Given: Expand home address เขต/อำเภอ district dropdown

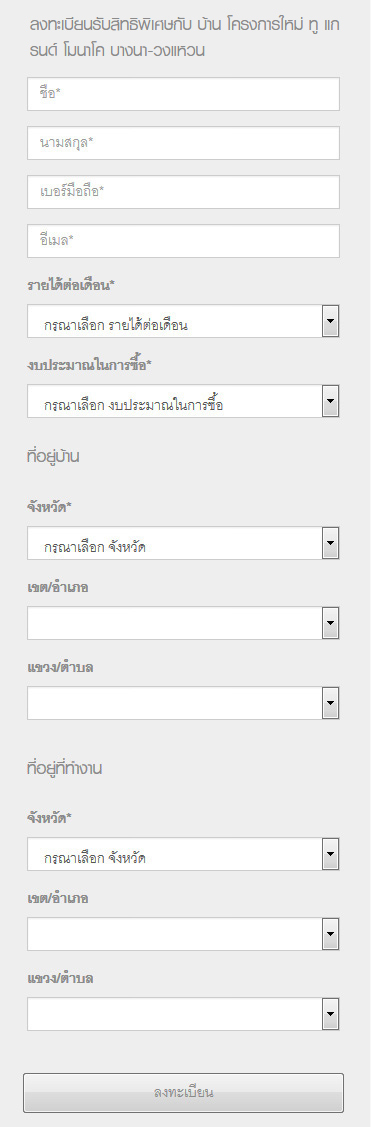Looking at the screenshot, I should [183, 623].
